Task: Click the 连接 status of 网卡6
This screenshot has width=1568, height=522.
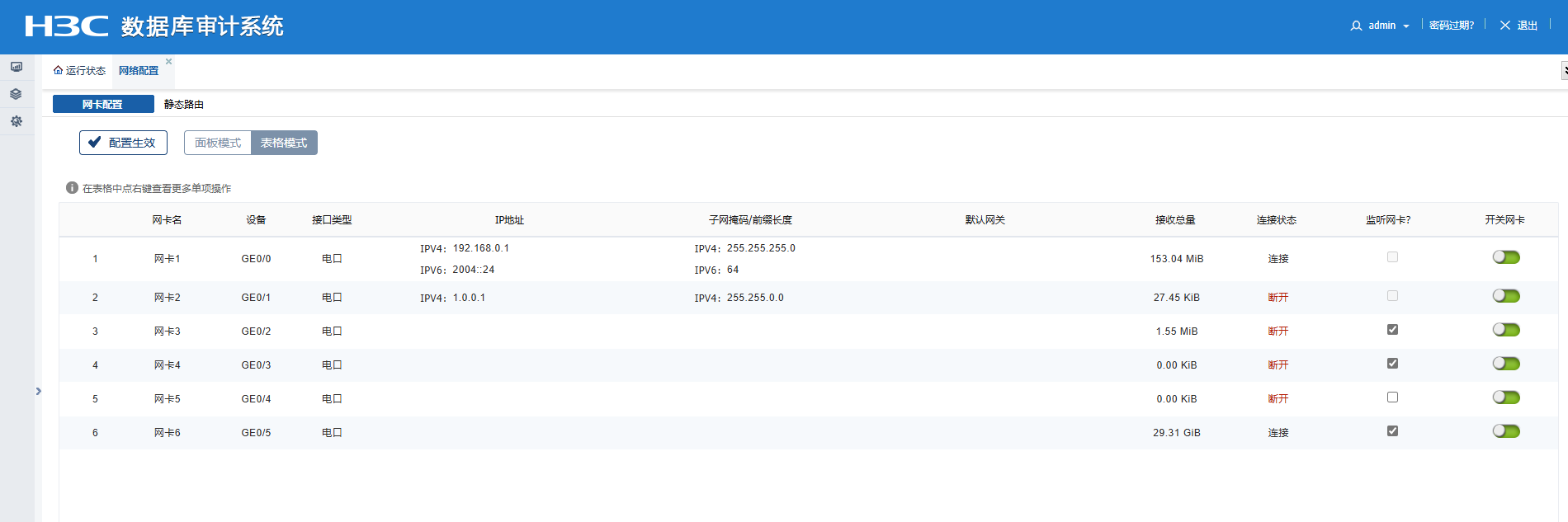Action: [x=1278, y=433]
